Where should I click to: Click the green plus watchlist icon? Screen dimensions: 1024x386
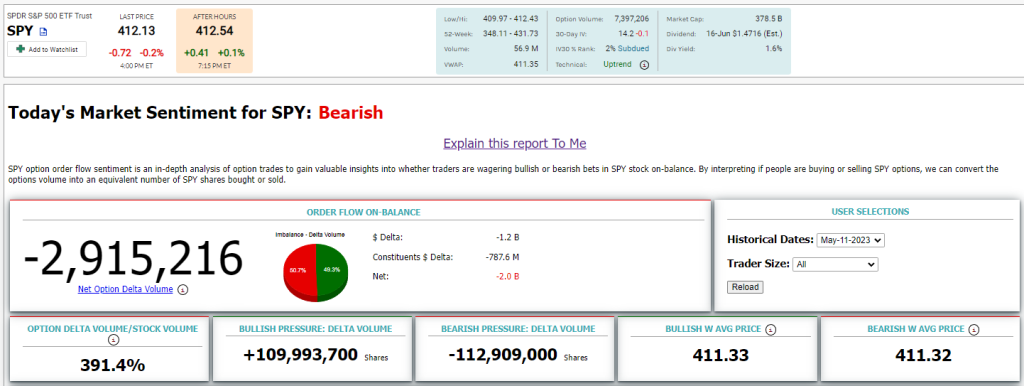(21, 50)
